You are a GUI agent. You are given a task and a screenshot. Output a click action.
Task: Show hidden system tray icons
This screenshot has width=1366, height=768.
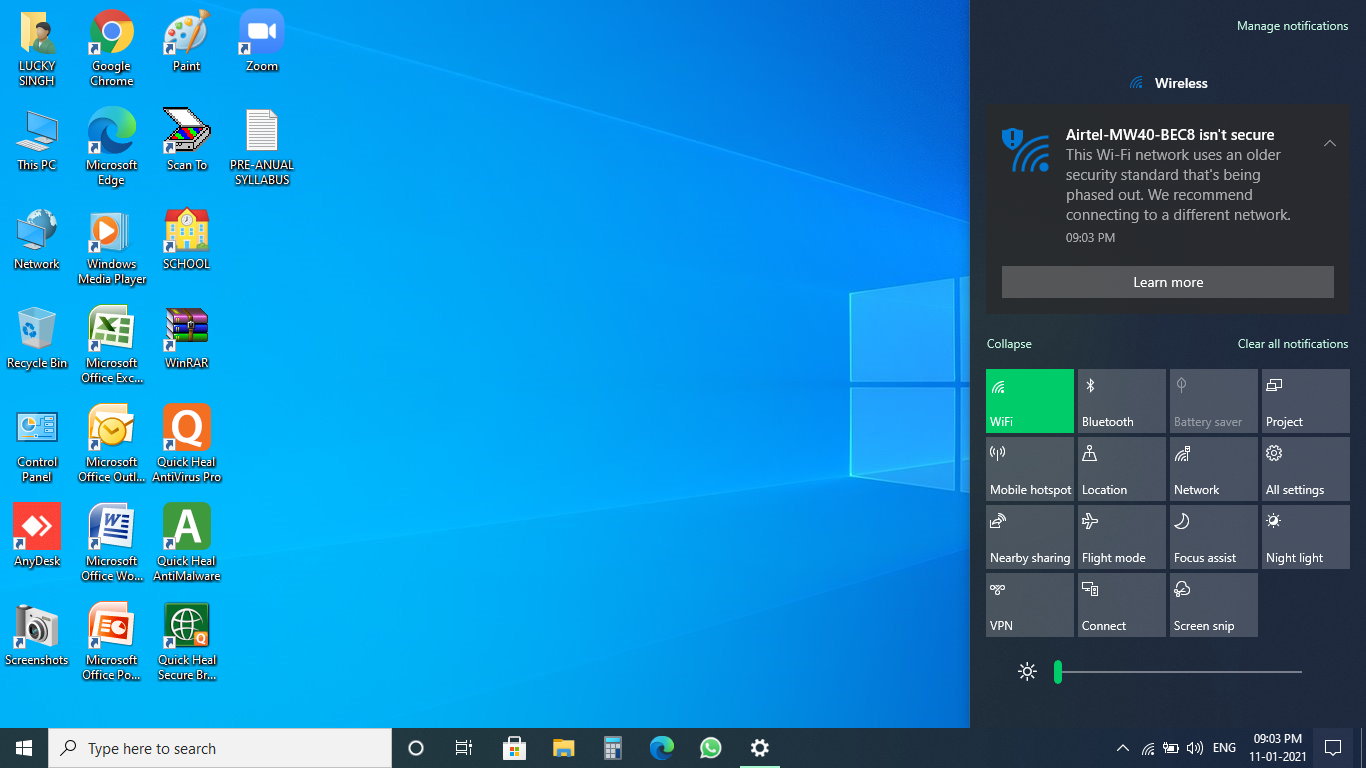click(1122, 748)
